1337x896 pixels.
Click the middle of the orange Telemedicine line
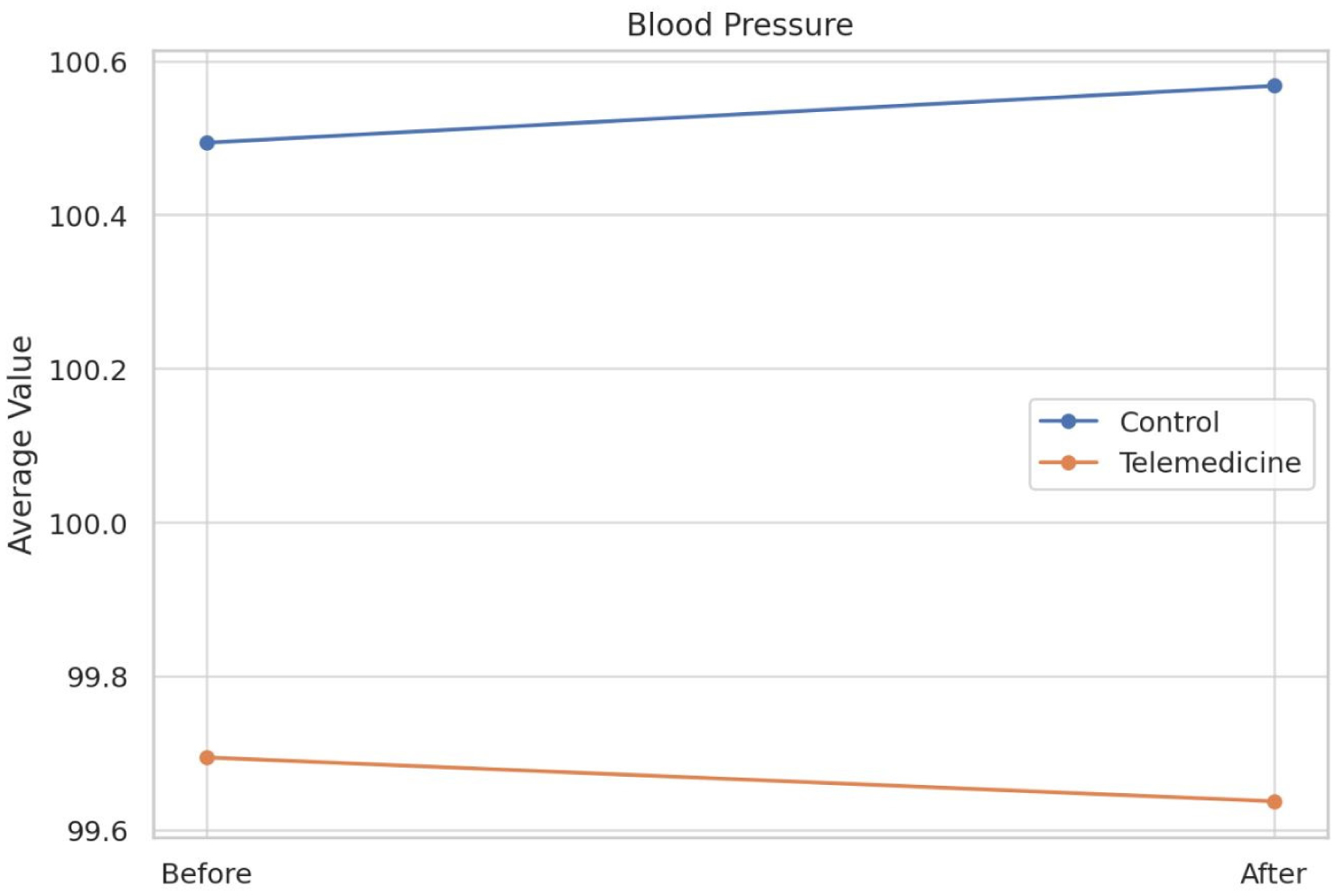[x=741, y=780]
